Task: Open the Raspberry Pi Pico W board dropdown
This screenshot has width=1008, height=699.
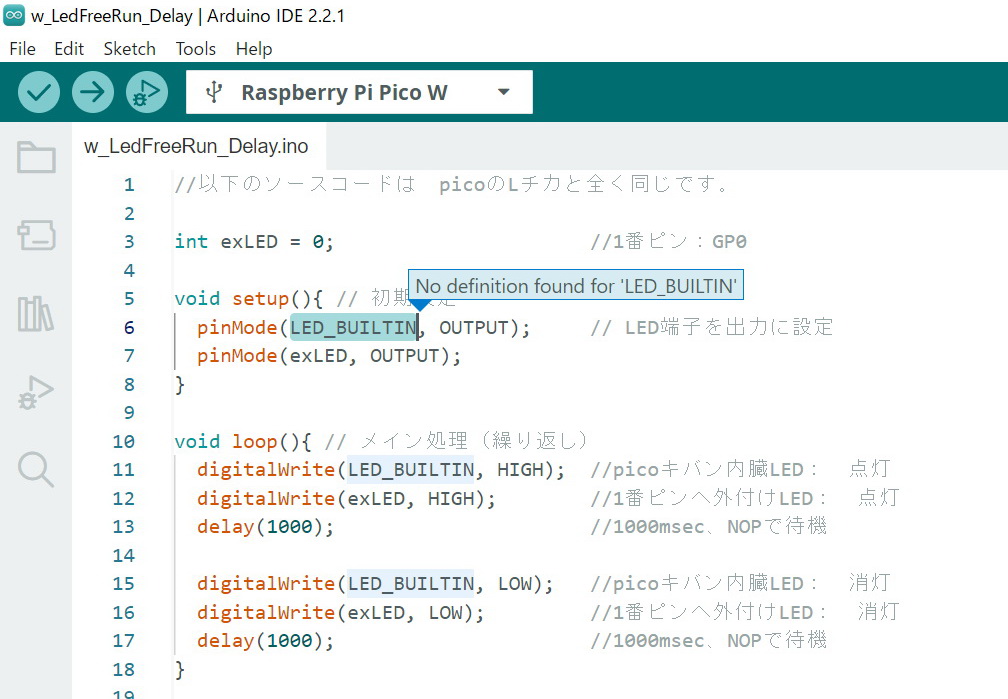Action: [x=359, y=92]
